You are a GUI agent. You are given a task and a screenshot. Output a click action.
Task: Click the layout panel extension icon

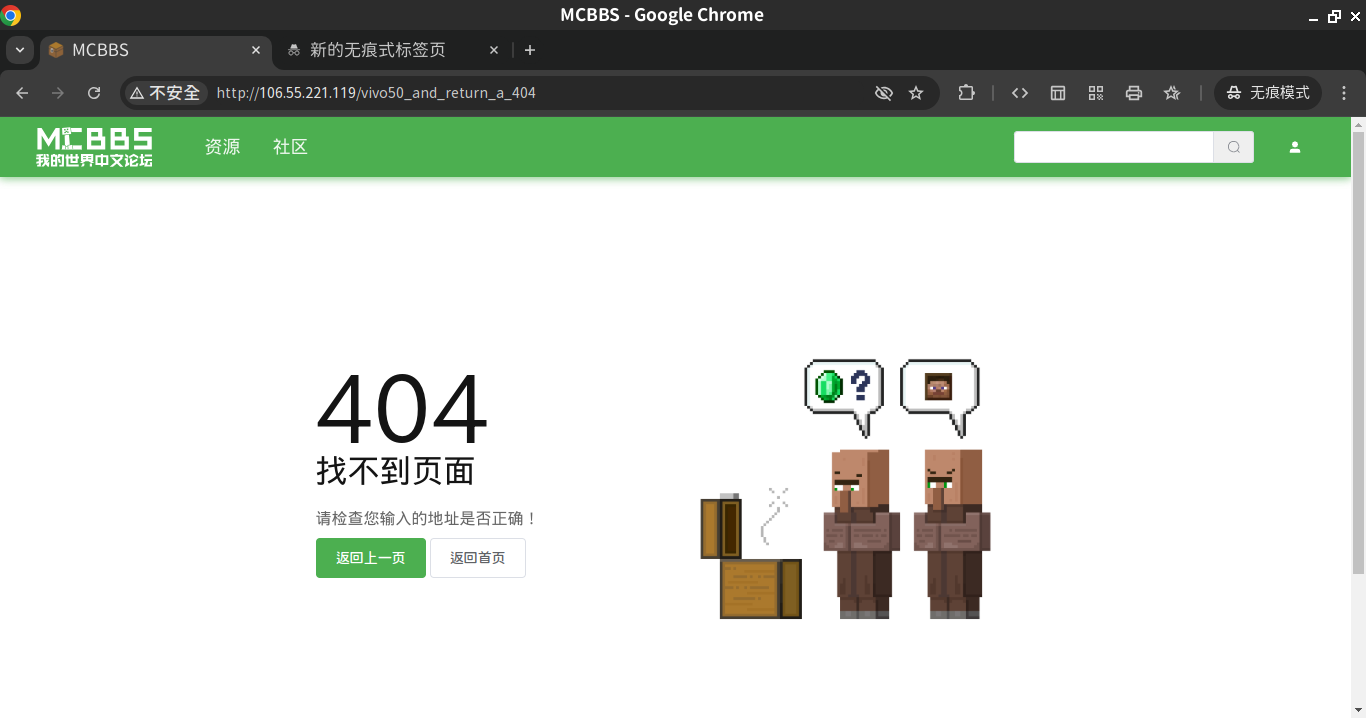click(x=1058, y=93)
